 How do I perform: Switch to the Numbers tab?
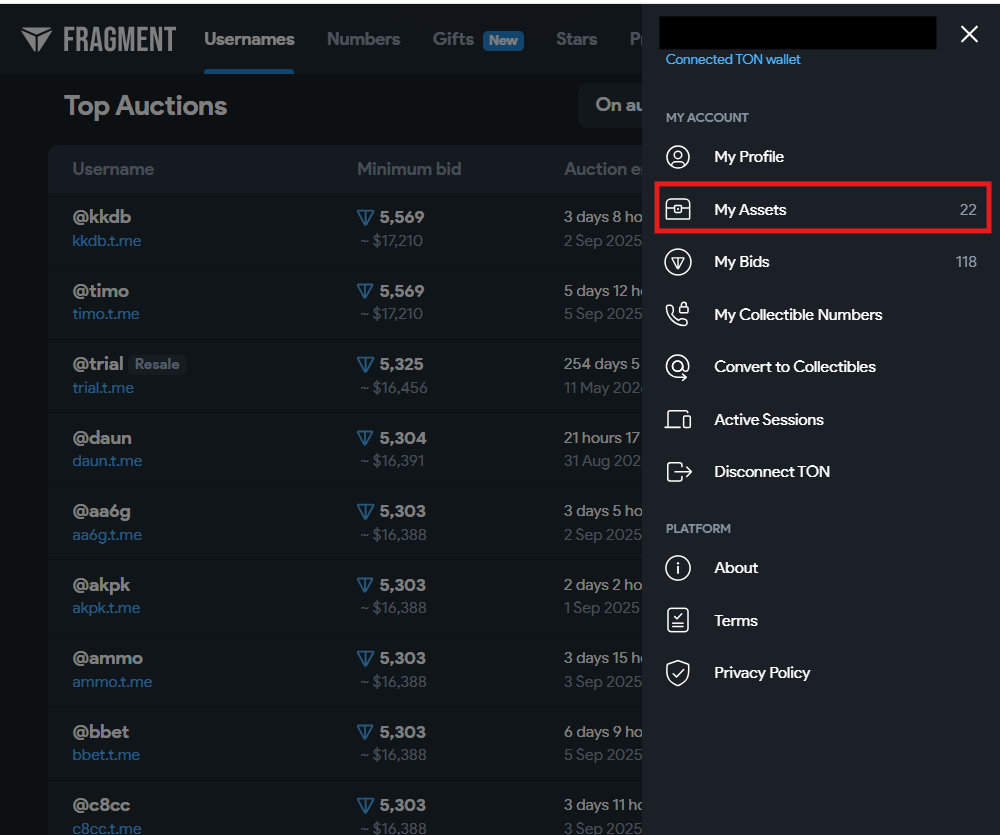point(363,39)
